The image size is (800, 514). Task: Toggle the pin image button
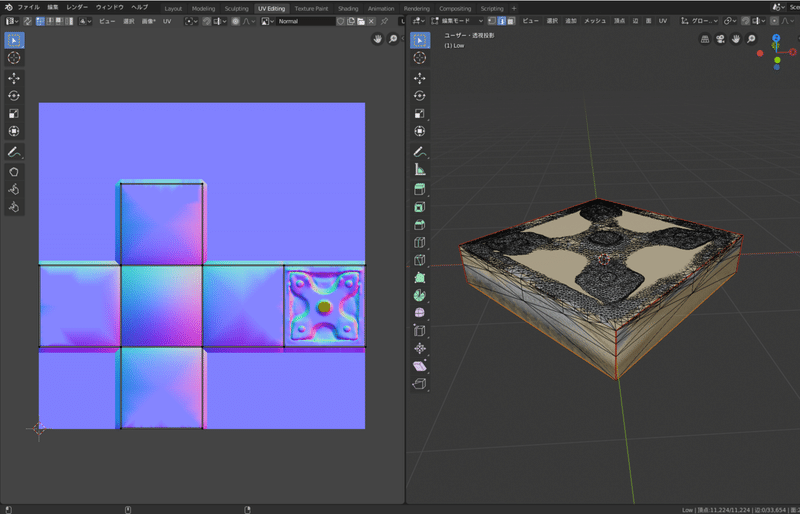384,21
